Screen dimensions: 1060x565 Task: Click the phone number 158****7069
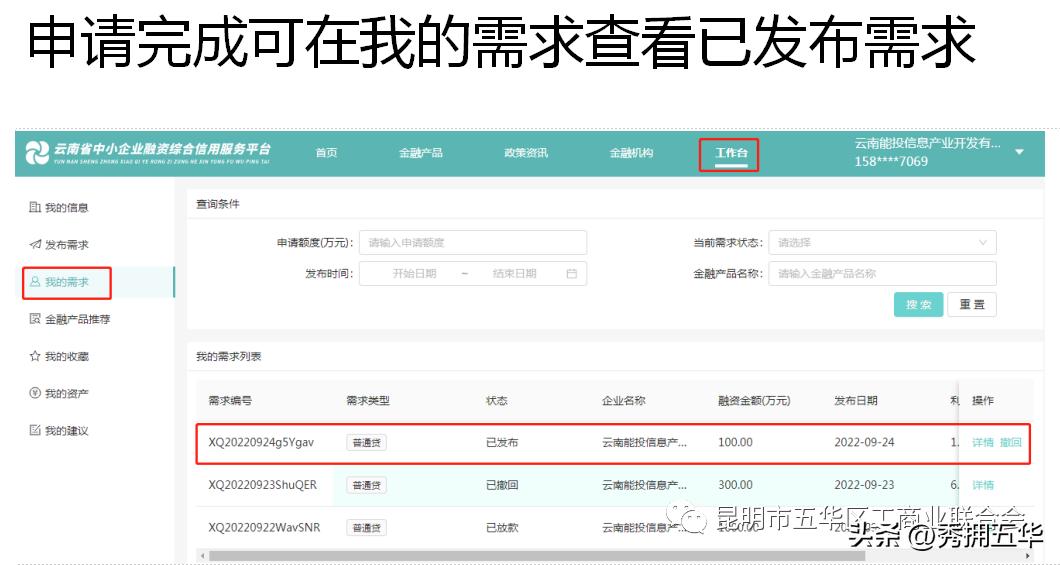[891, 162]
